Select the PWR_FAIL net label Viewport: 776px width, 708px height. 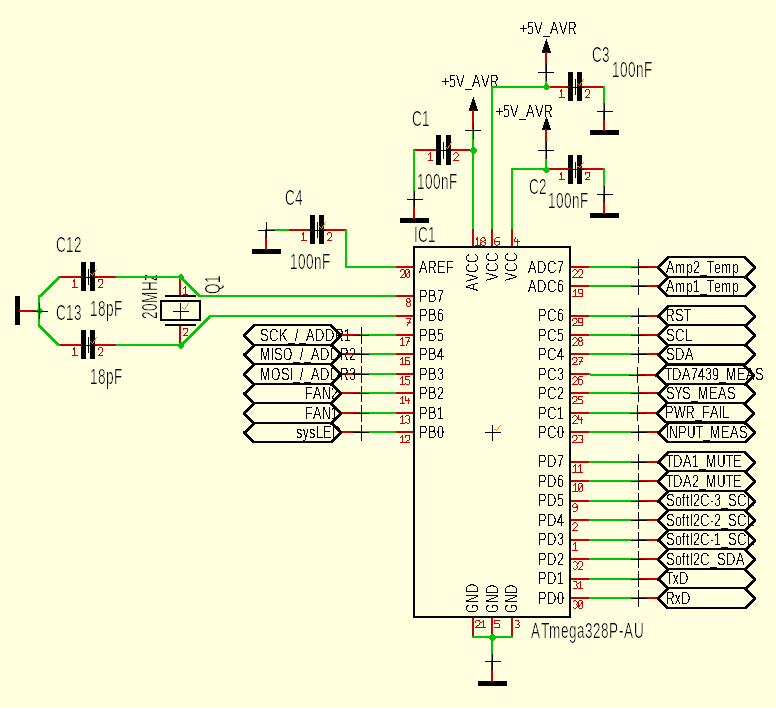[706, 413]
